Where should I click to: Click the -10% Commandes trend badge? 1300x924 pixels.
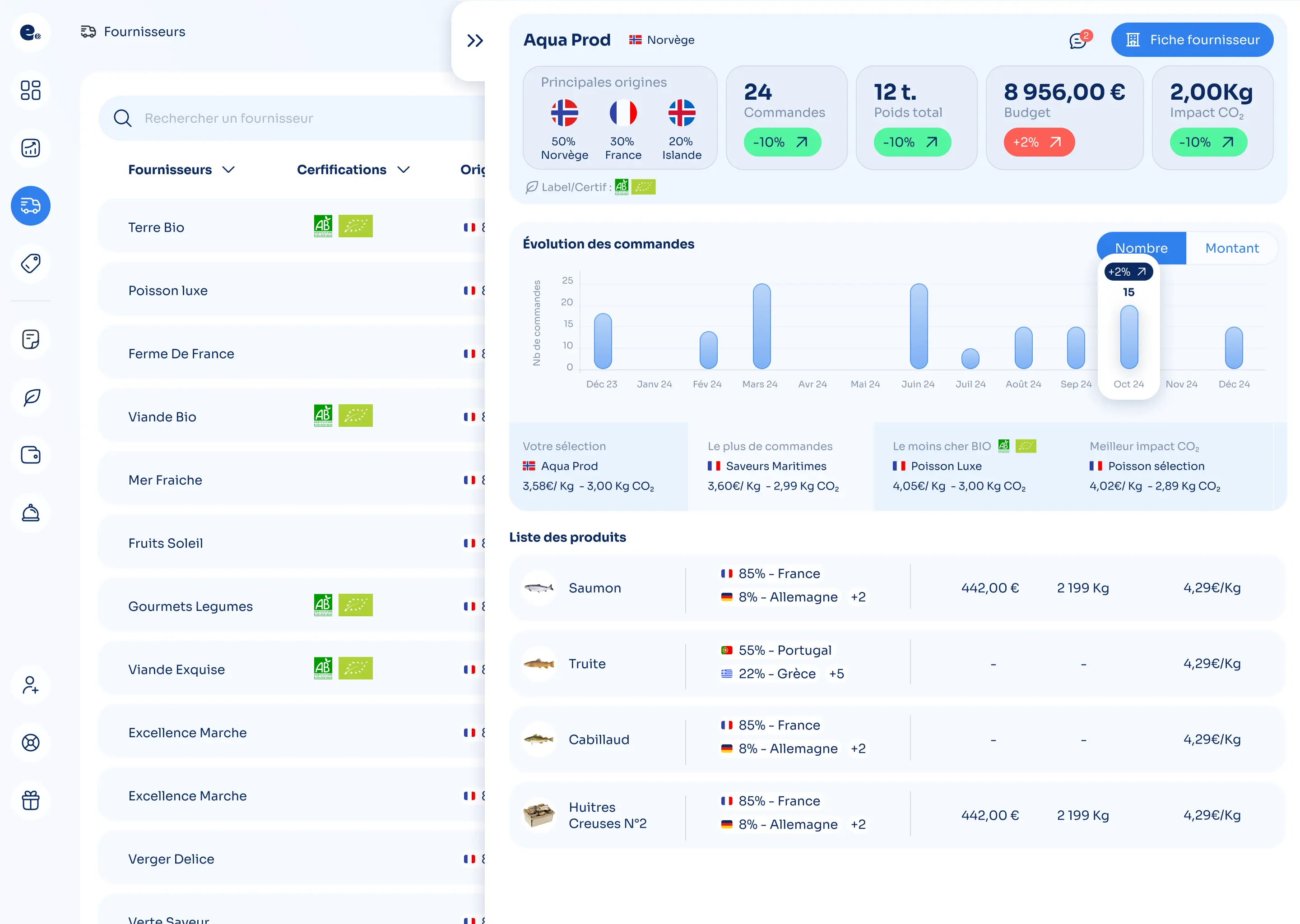pos(782,142)
